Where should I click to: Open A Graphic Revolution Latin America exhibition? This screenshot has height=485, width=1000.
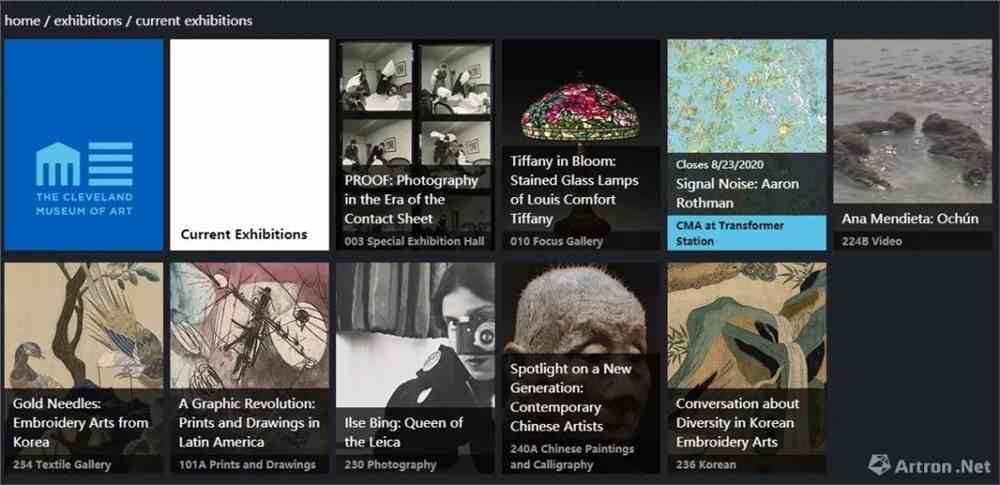[249, 368]
